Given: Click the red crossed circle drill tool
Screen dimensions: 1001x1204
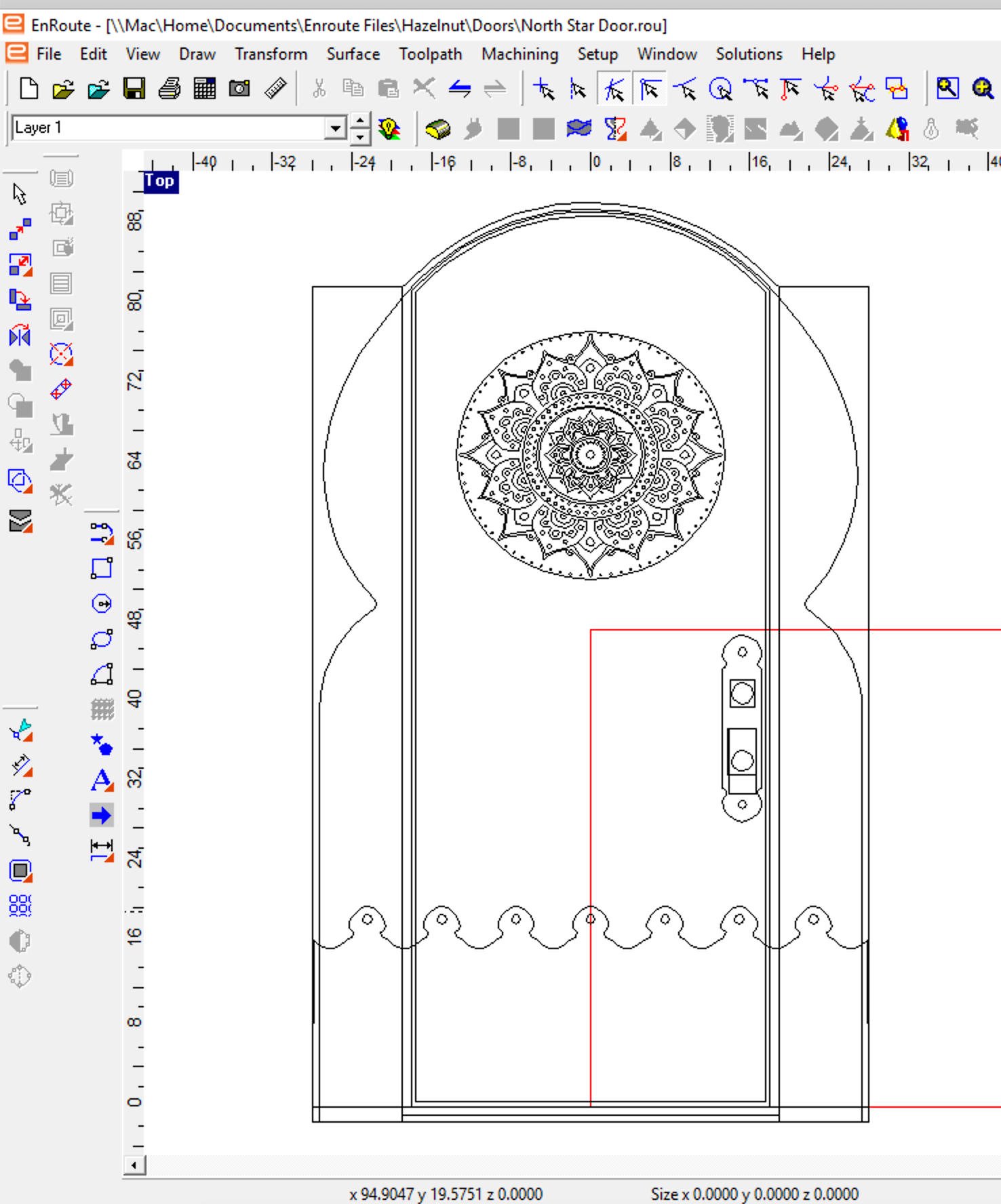Looking at the screenshot, I should tap(61, 354).
